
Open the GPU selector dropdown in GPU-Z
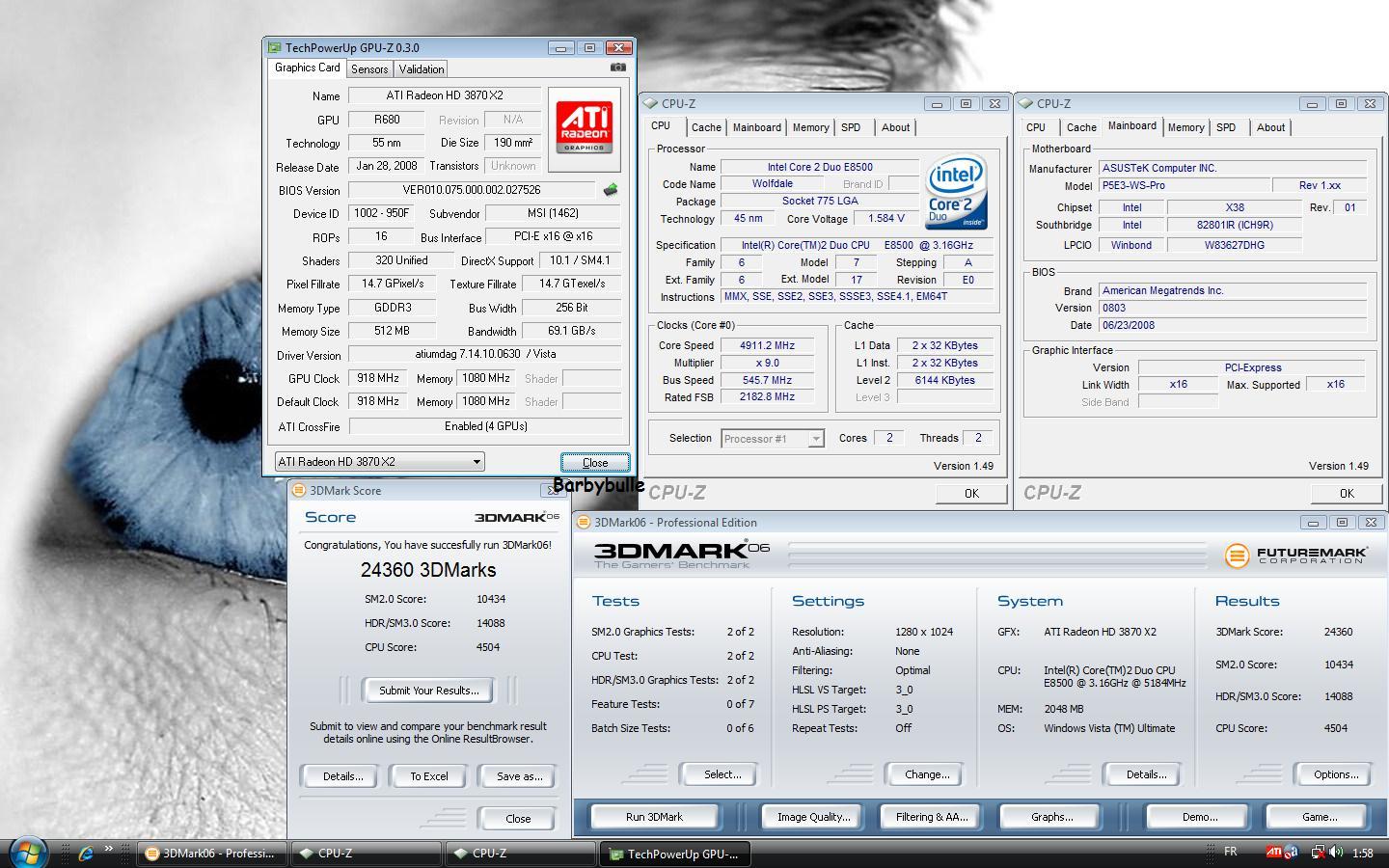click(x=379, y=462)
